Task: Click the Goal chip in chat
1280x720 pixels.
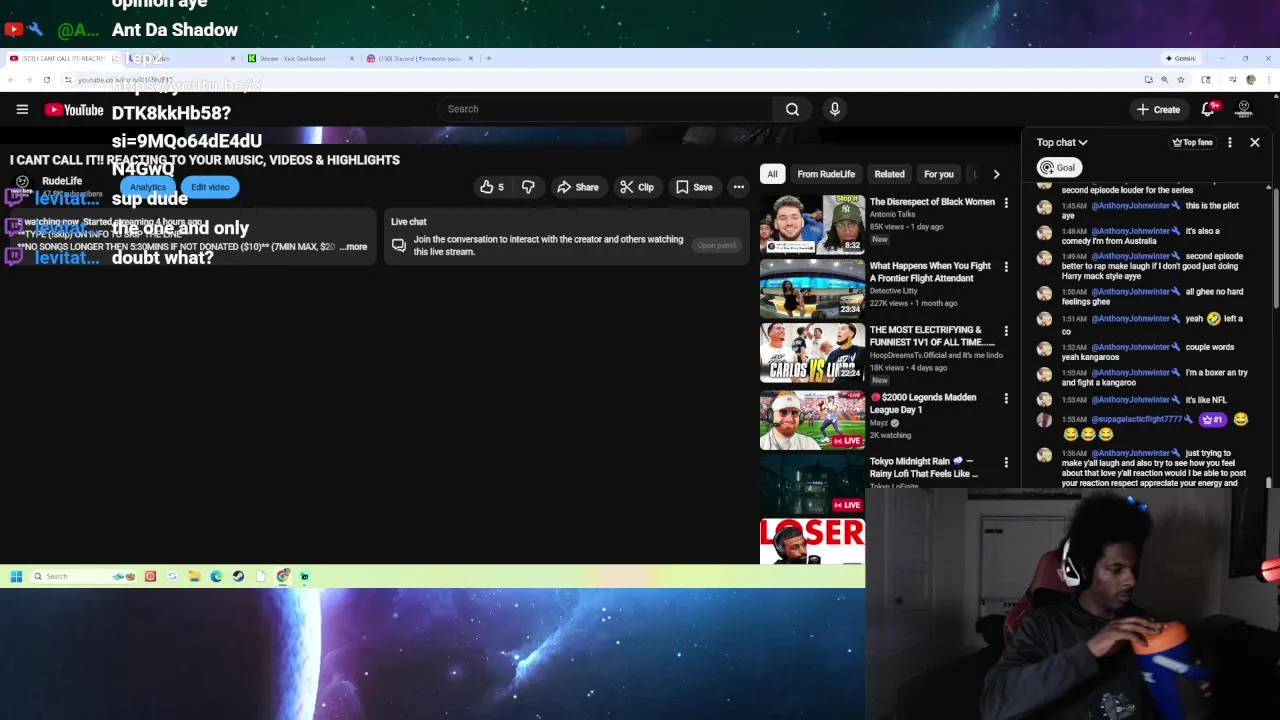Action: pyautogui.click(x=1059, y=168)
